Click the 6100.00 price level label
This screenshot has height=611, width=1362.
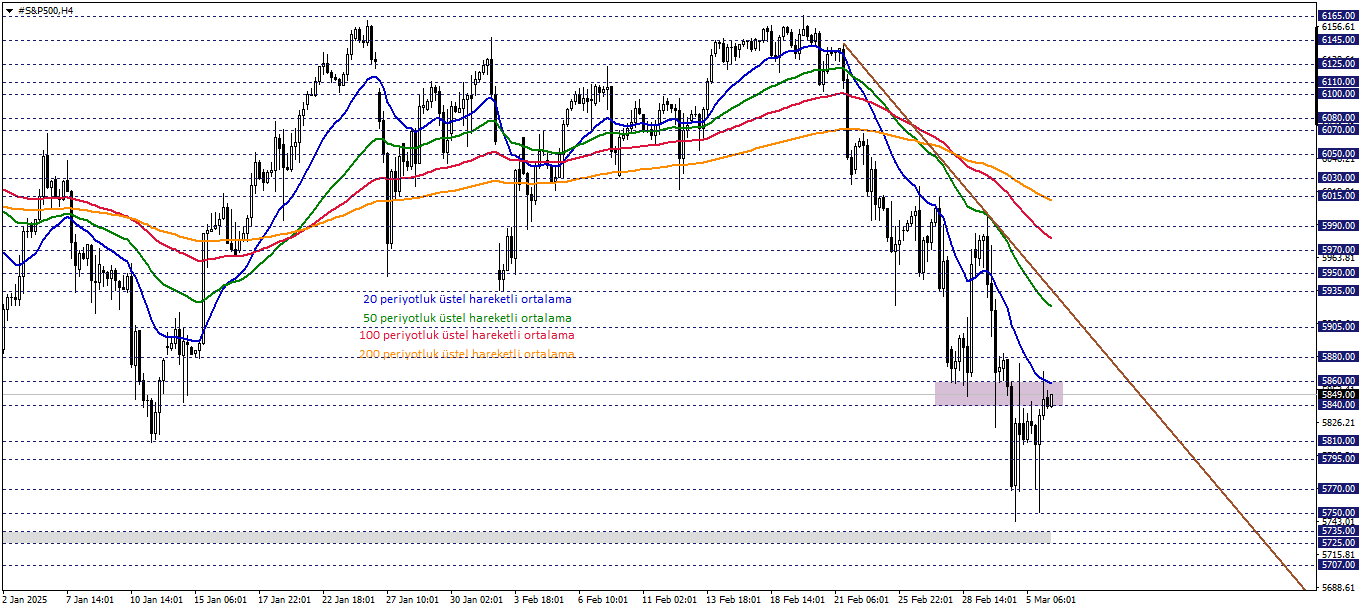coord(1338,94)
